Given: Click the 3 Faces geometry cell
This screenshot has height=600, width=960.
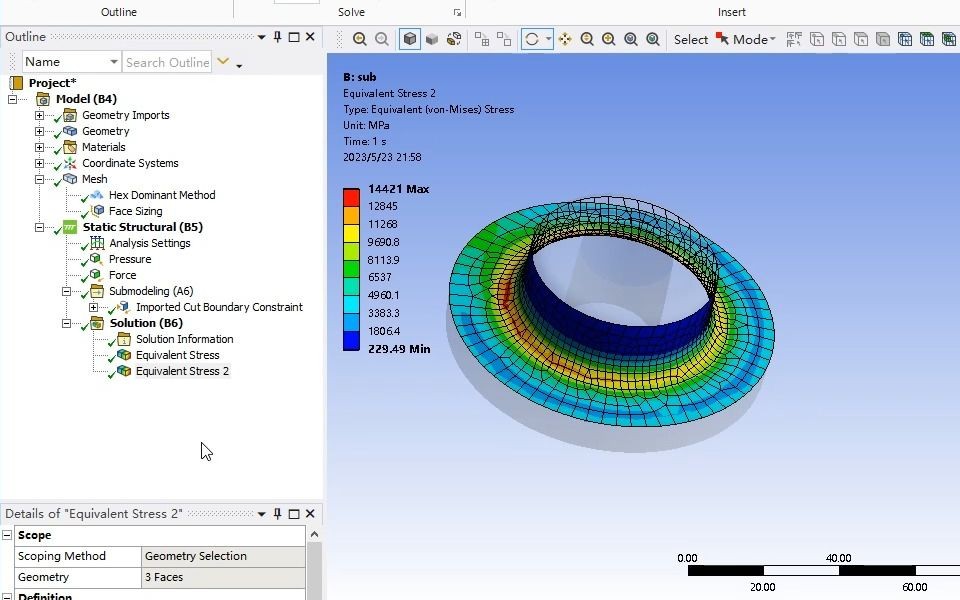Looking at the screenshot, I should (223, 577).
